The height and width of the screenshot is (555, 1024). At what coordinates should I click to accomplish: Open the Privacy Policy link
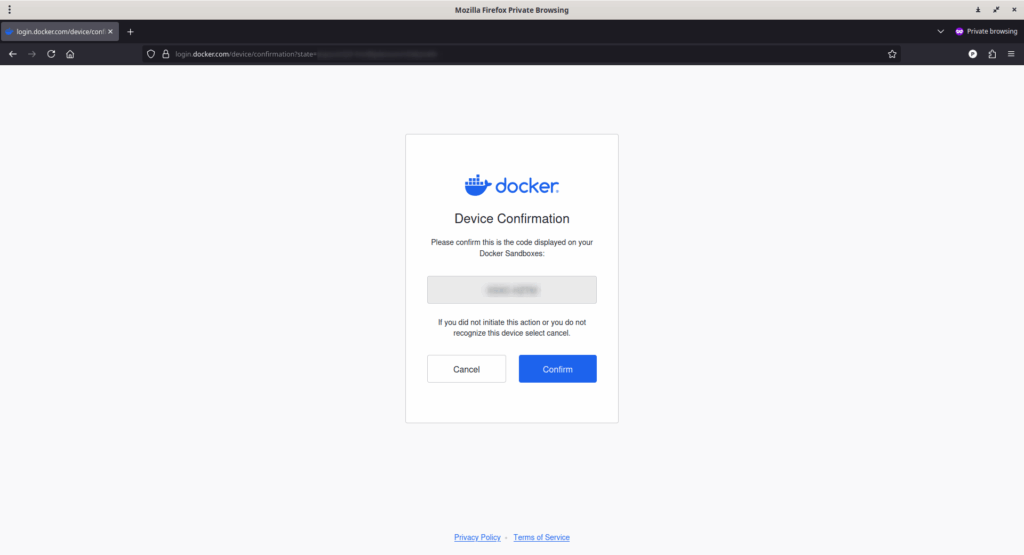(477, 537)
